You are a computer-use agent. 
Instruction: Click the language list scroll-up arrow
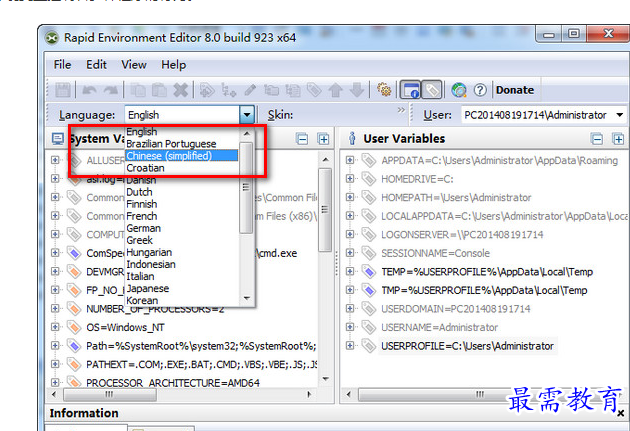coord(246,134)
